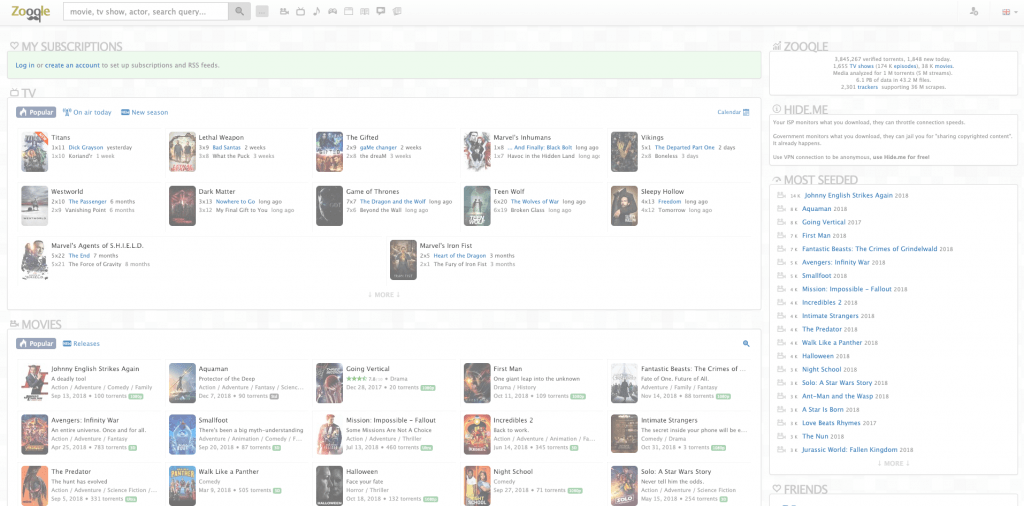Open Iron Fist episode Heart of the Dragon

(x=460, y=256)
